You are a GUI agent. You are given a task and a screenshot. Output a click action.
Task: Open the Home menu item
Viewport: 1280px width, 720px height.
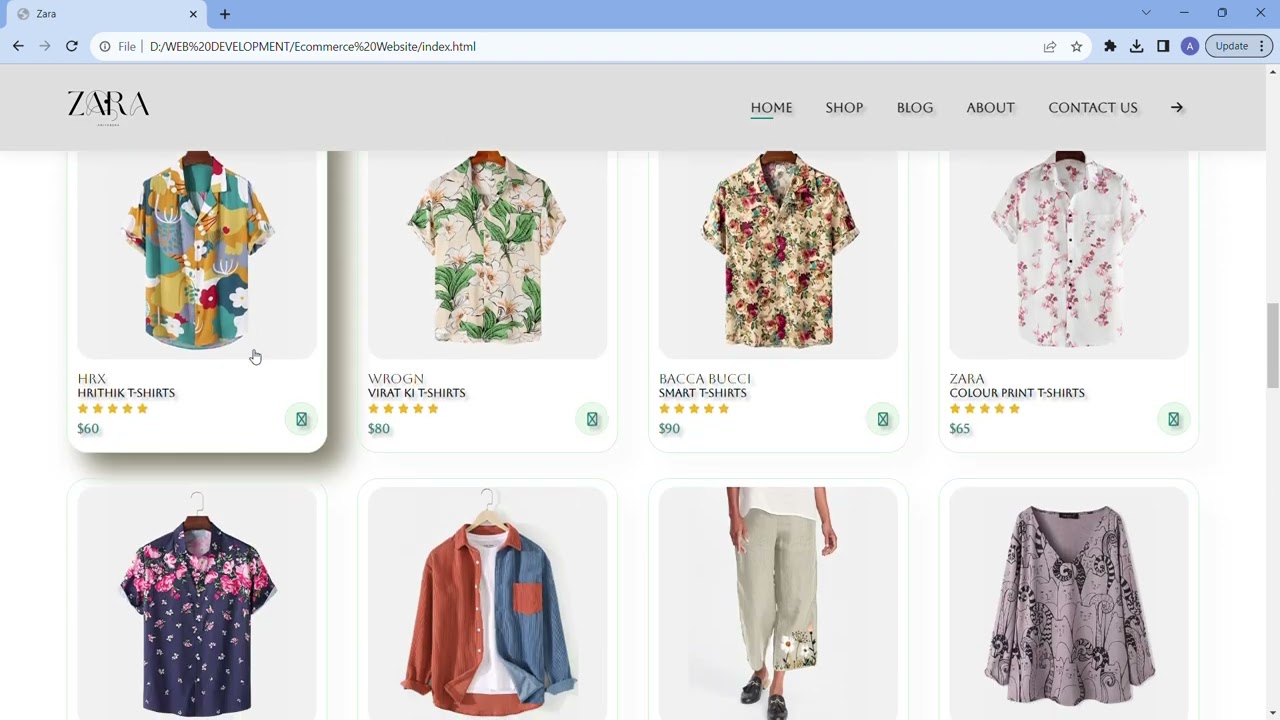pyautogui.click(x=771, y=107)
